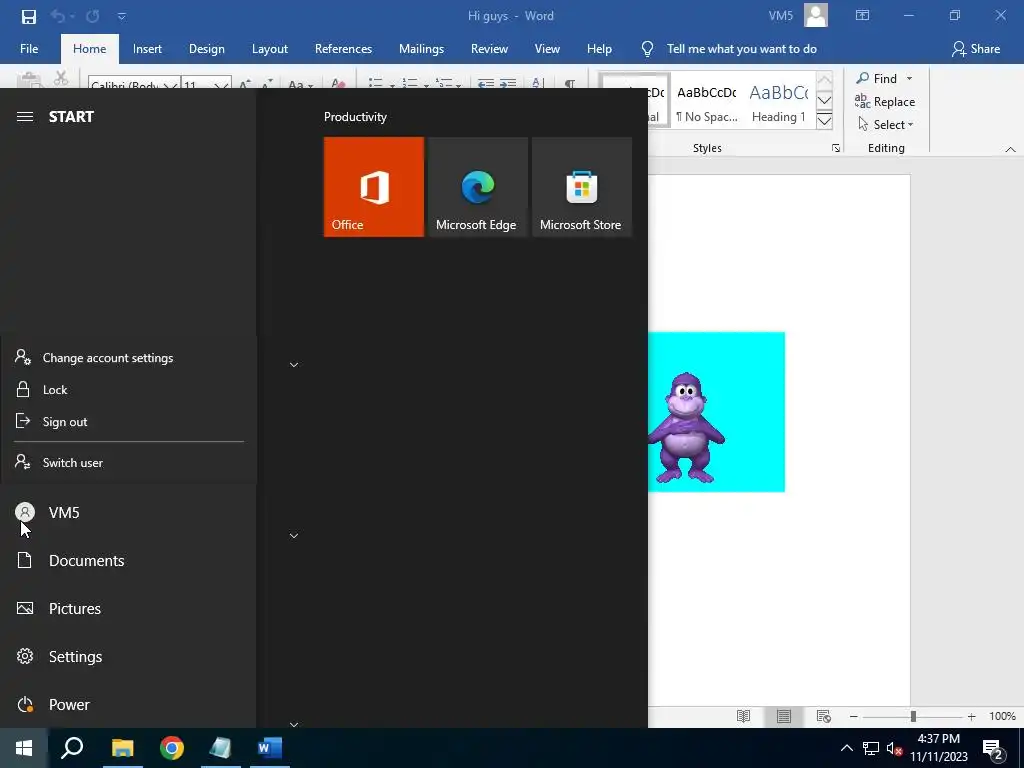The height and width of the screenshot is (768, 1024).
Task: Click the Windows Start button
Action: [x=24, y=748]
